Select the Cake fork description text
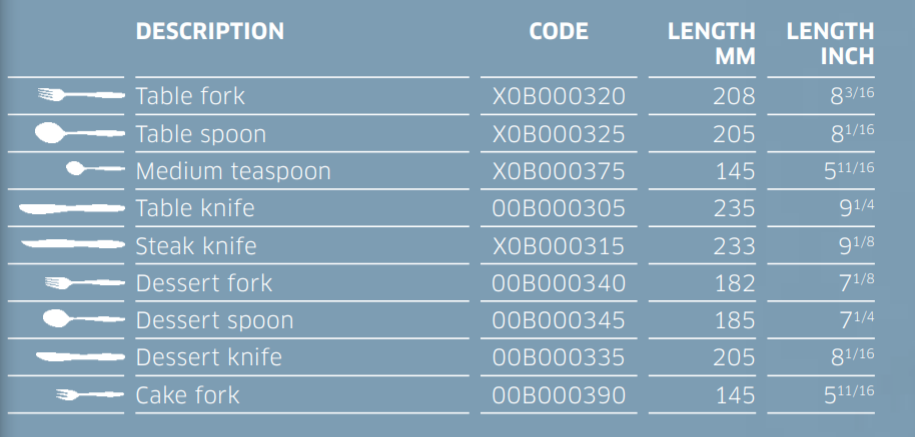 187,395
